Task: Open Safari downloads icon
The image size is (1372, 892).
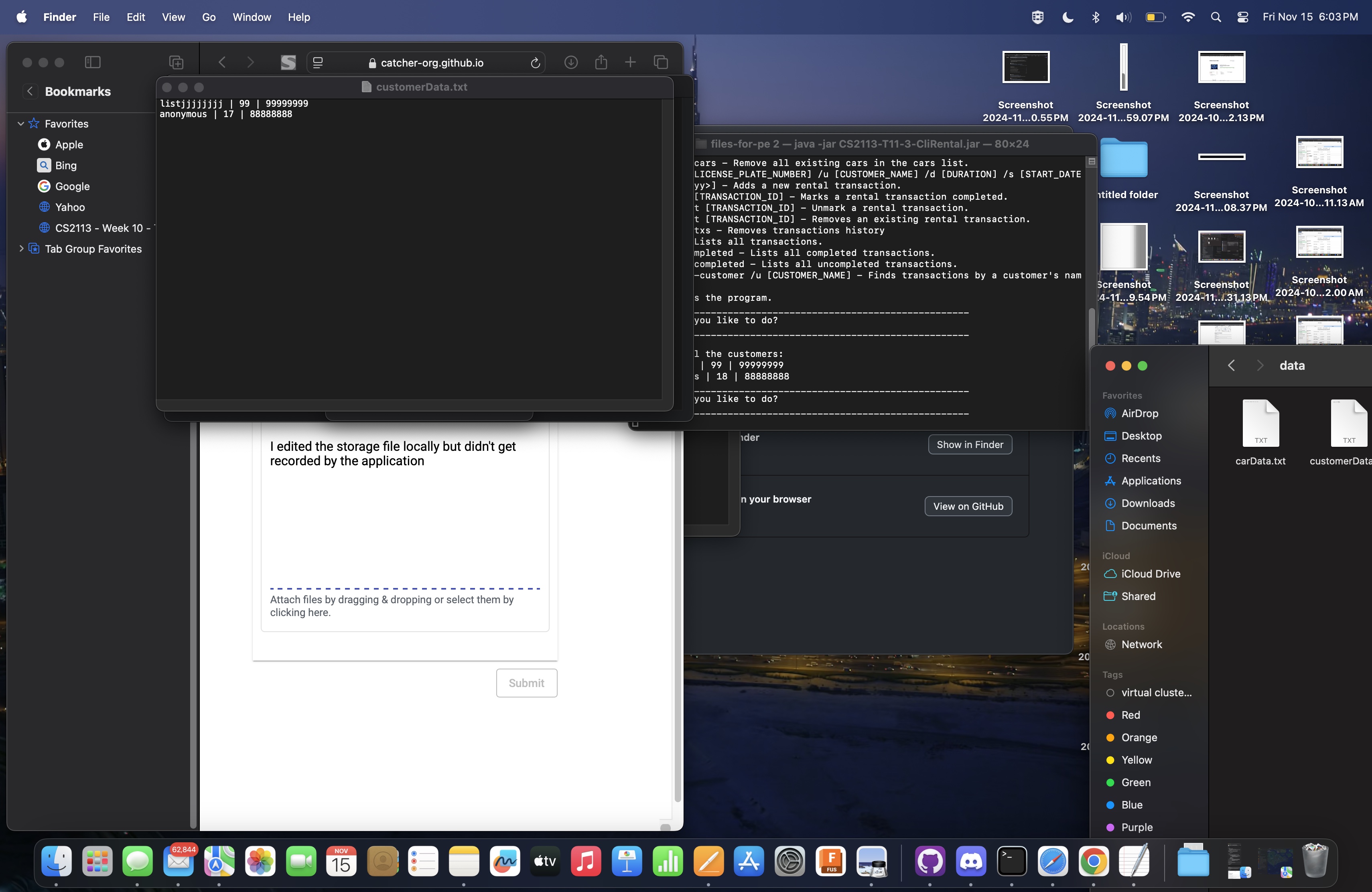Action: coord(571,62)
